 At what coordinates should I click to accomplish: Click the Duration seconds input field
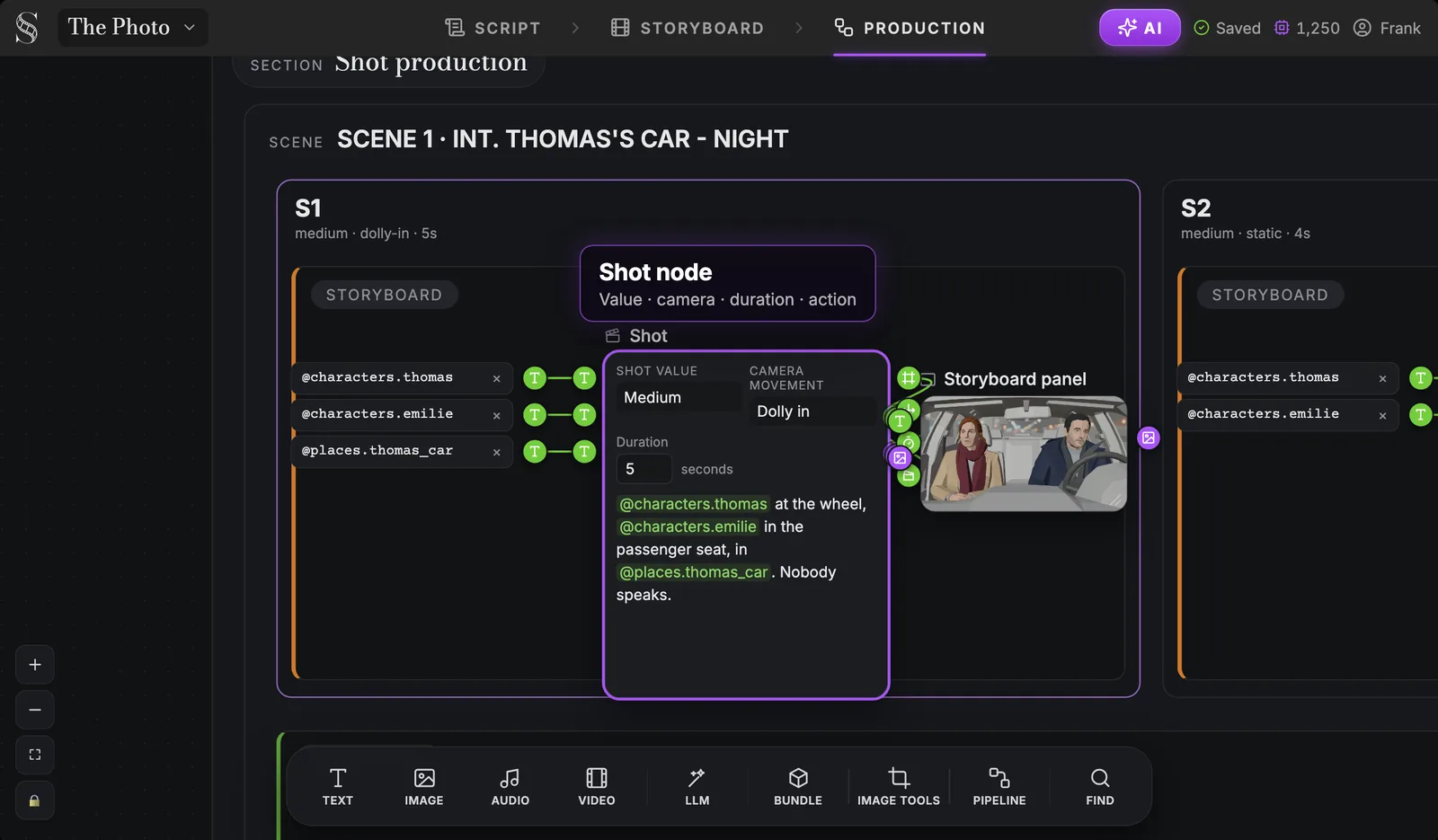(x=644, y=469)
